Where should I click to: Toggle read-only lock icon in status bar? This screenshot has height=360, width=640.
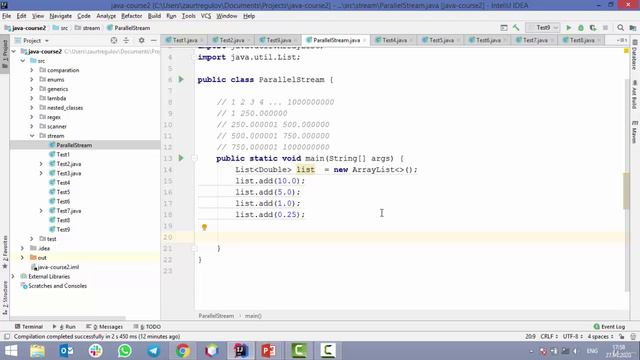pos(621,337)
